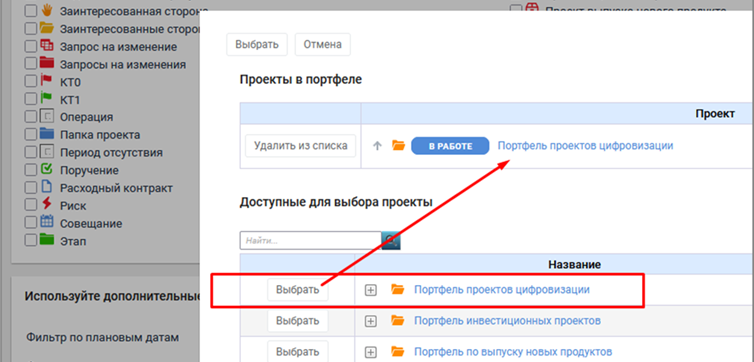Enable the КТ0 checkbox

tap(31, 82)
